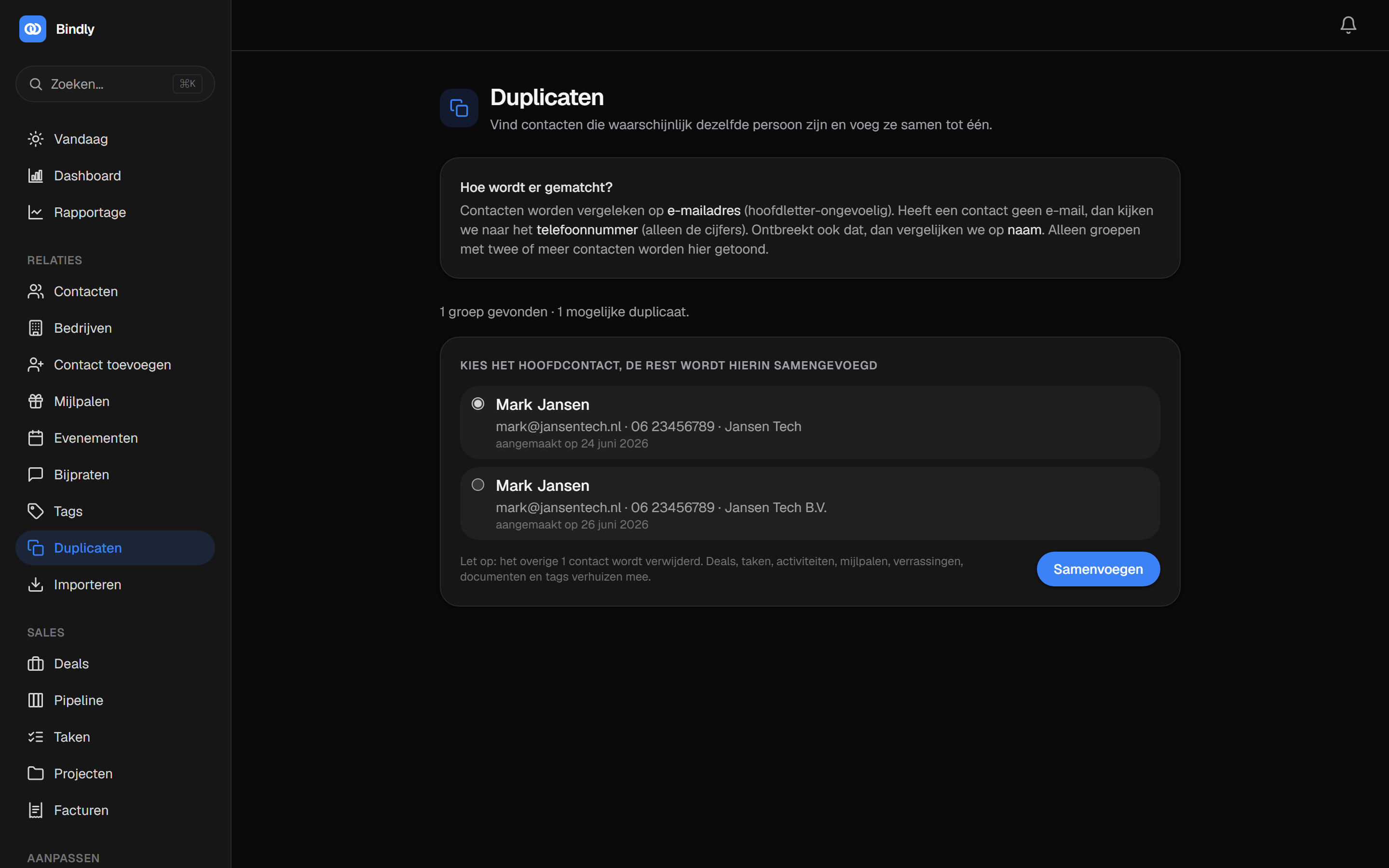Viewport: 1389px width, 868px height.
Task: Select the Jansen Tech B.V. contact radio button
Action: [x=477, y=485]
